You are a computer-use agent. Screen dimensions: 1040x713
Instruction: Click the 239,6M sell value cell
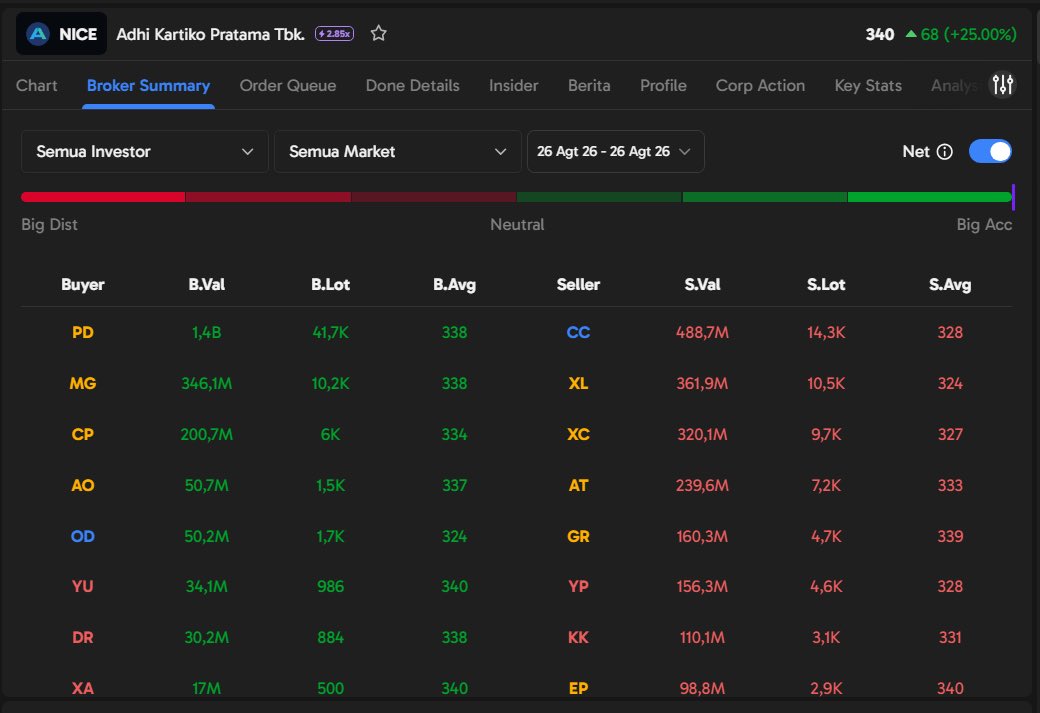(702, 486)
